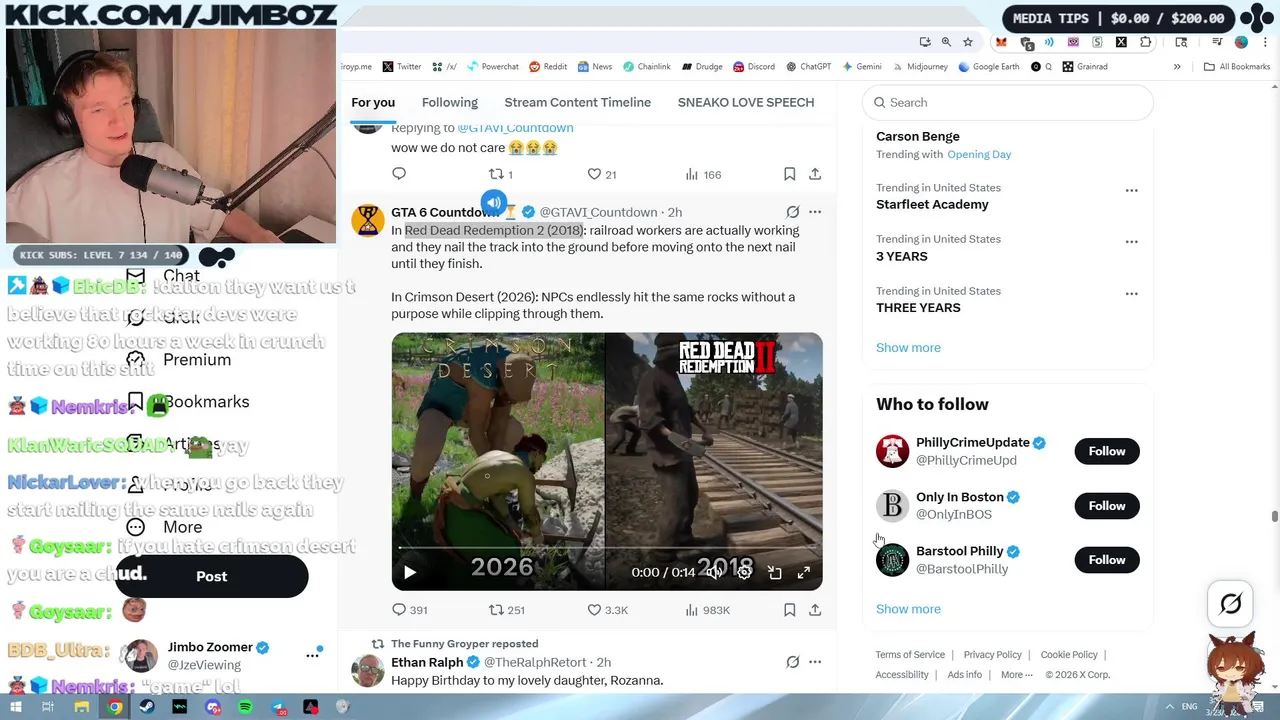Open Premium in sidebar
The image size is (1280, 720).
pos(179,360)
